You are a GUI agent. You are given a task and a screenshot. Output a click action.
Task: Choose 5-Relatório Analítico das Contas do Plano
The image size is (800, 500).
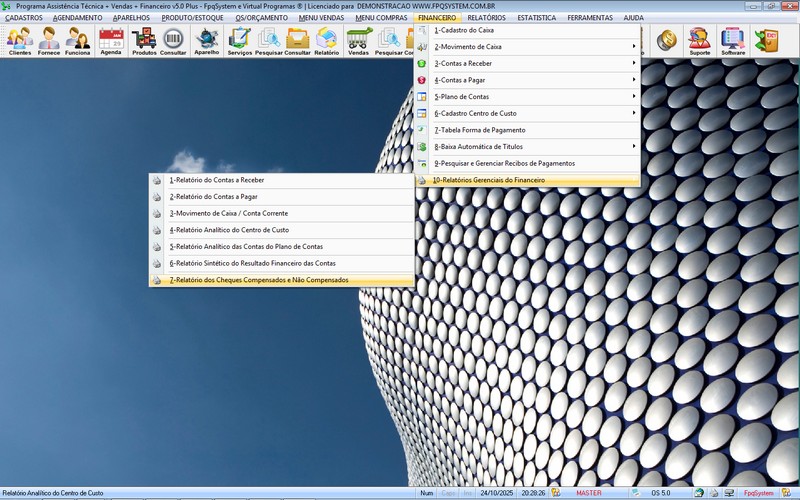pyautogui.click(x=282, y=246)
